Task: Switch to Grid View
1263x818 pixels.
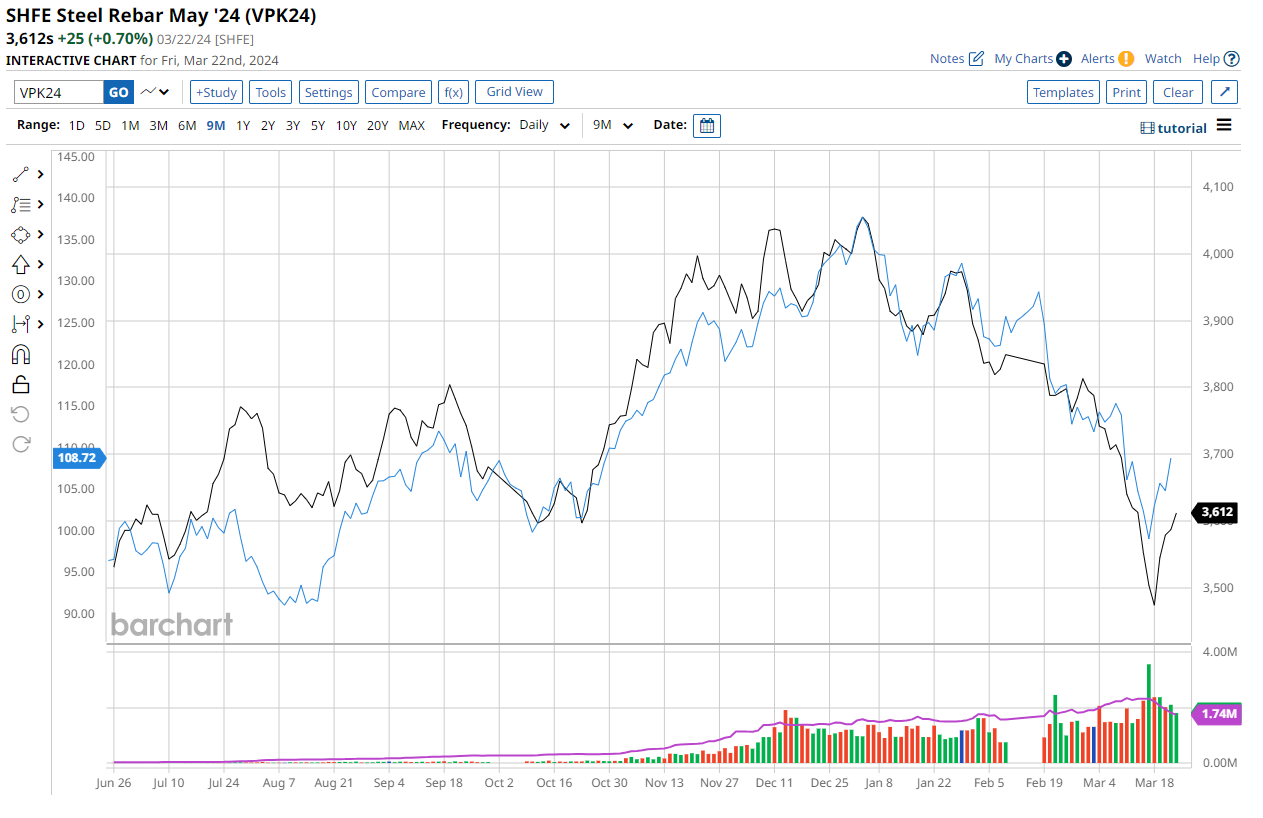Action: (x=514, y=92)
